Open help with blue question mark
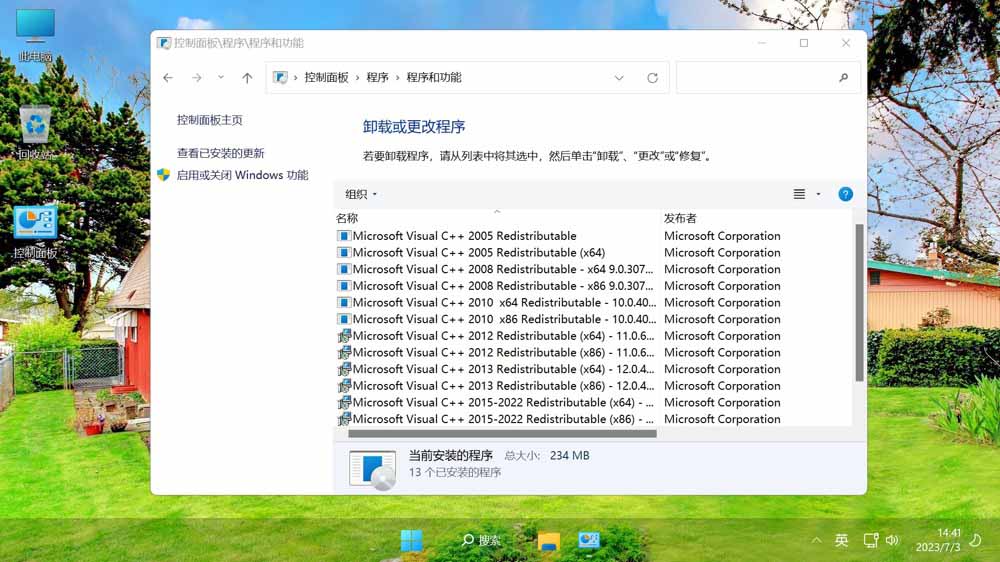The width and height of the screenshot is (1000, 562). pos(846,194)
